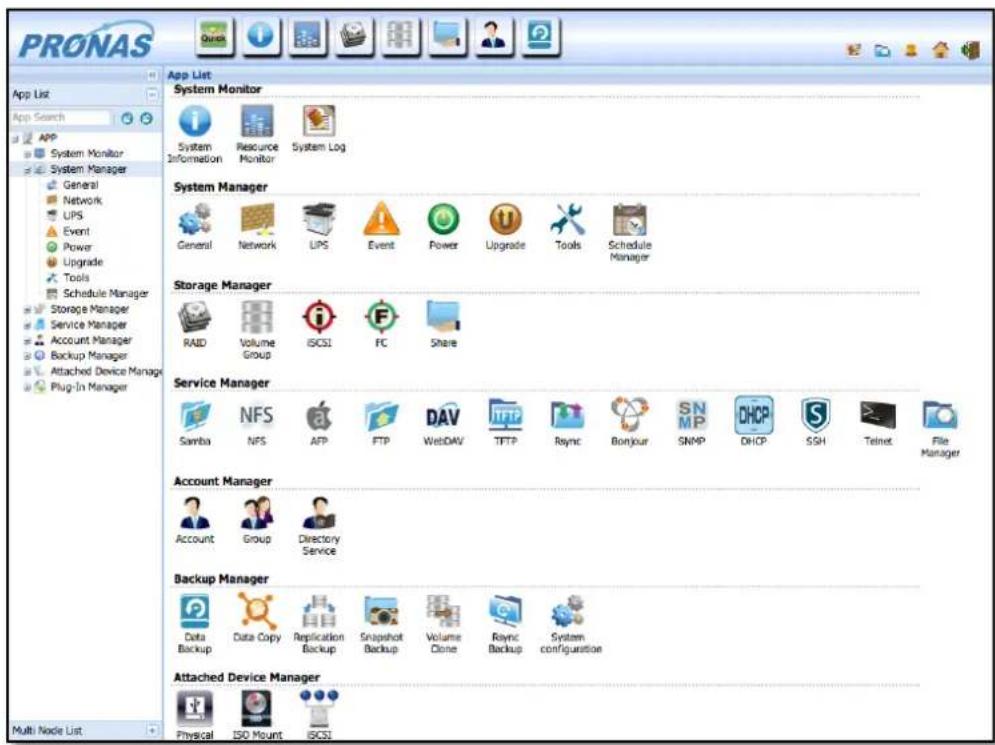The width and height of the screenshot is (995, 745).
Task: Open the SNMP service icon
Action: click(x=692, y=416)
